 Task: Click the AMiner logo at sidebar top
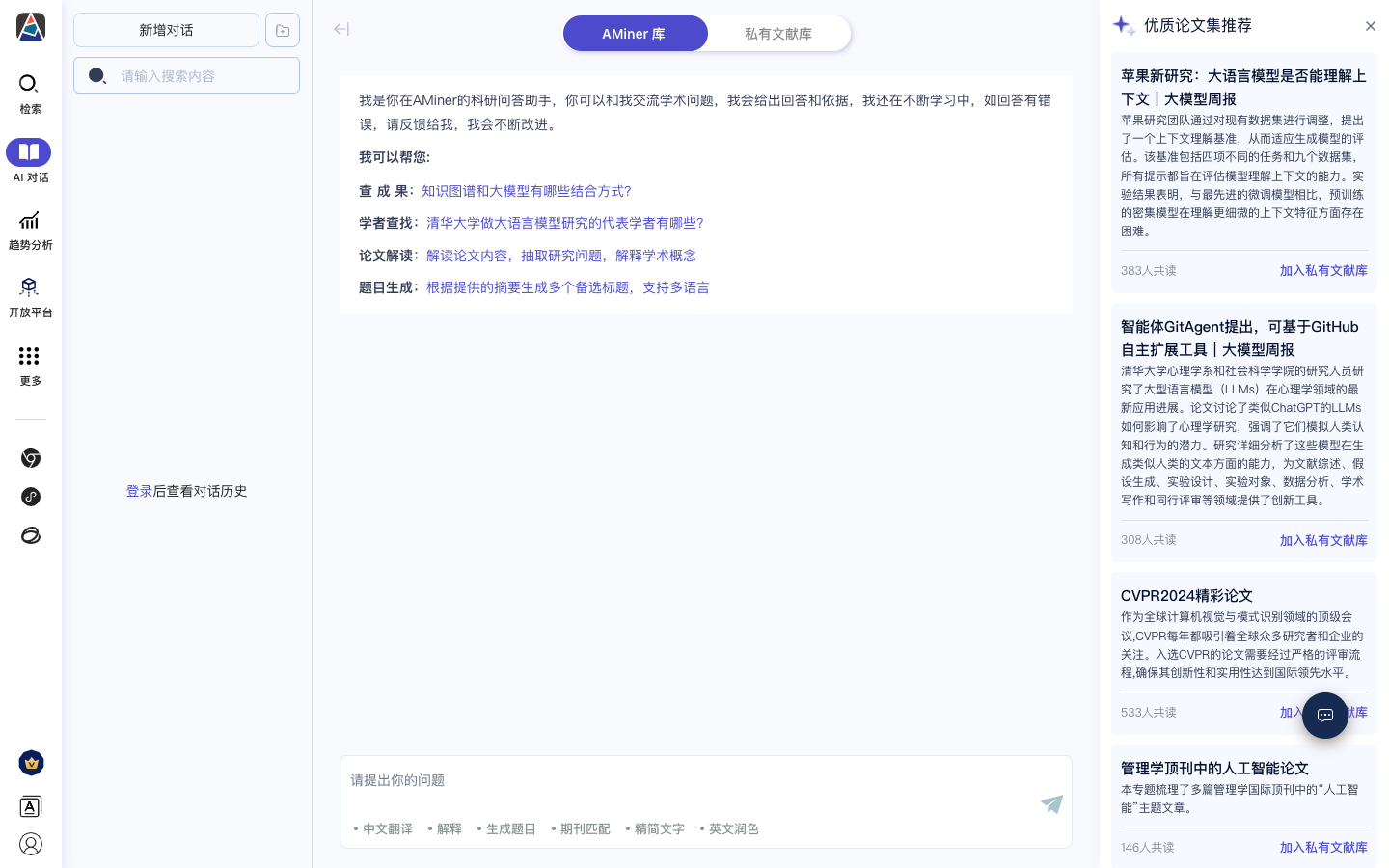tap(30, 27)
